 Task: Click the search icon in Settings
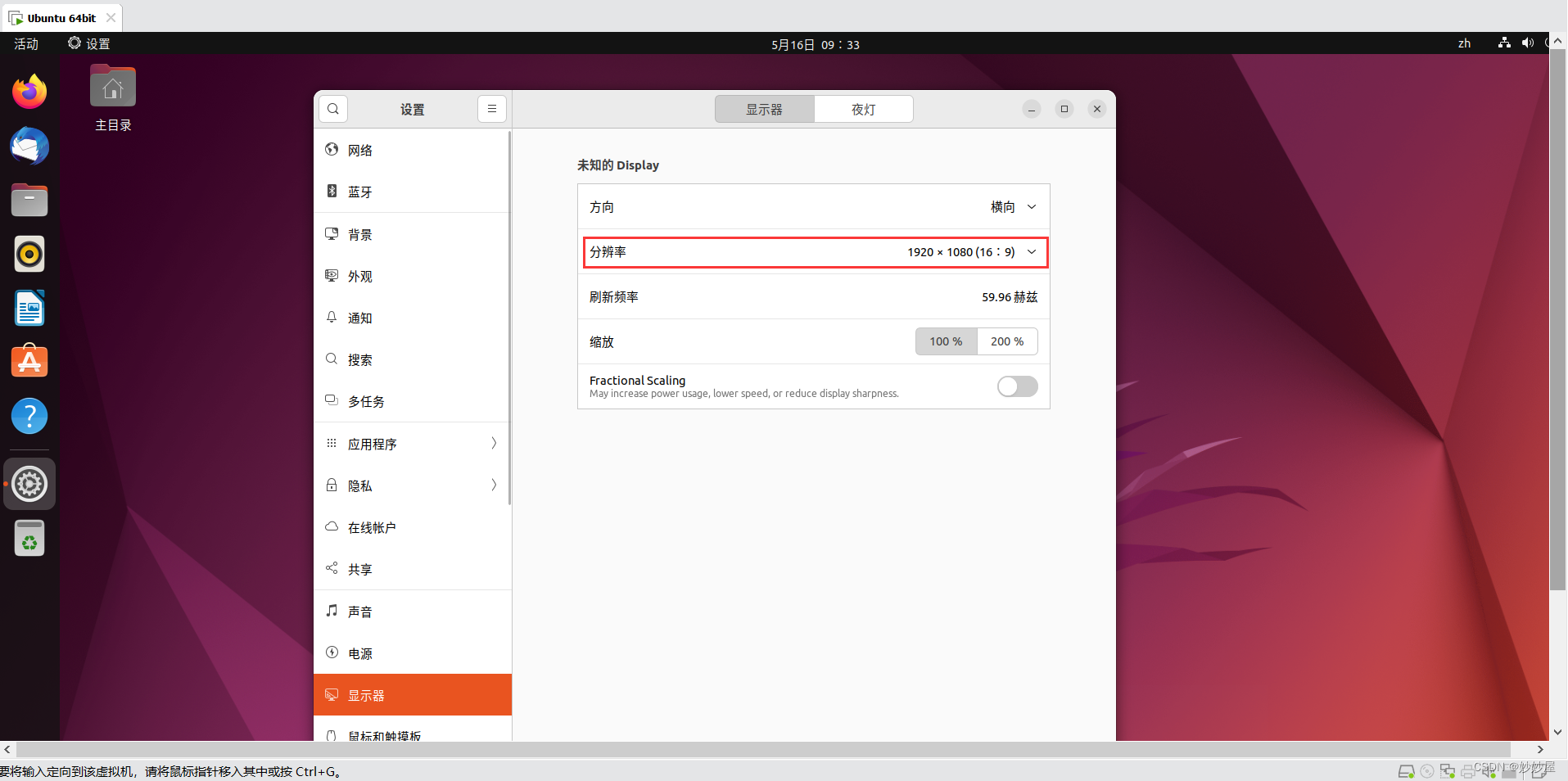(x=333, y=109)
